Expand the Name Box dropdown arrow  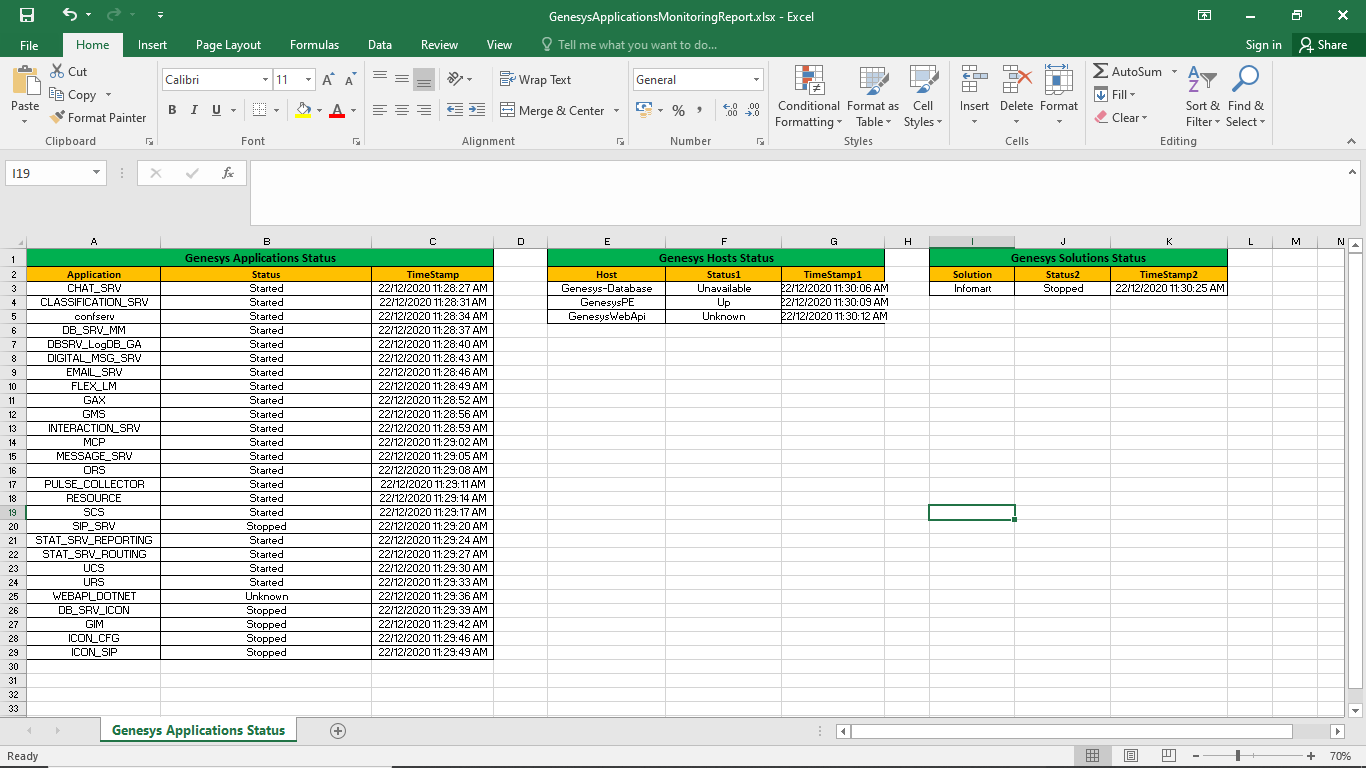pos(96,173)
